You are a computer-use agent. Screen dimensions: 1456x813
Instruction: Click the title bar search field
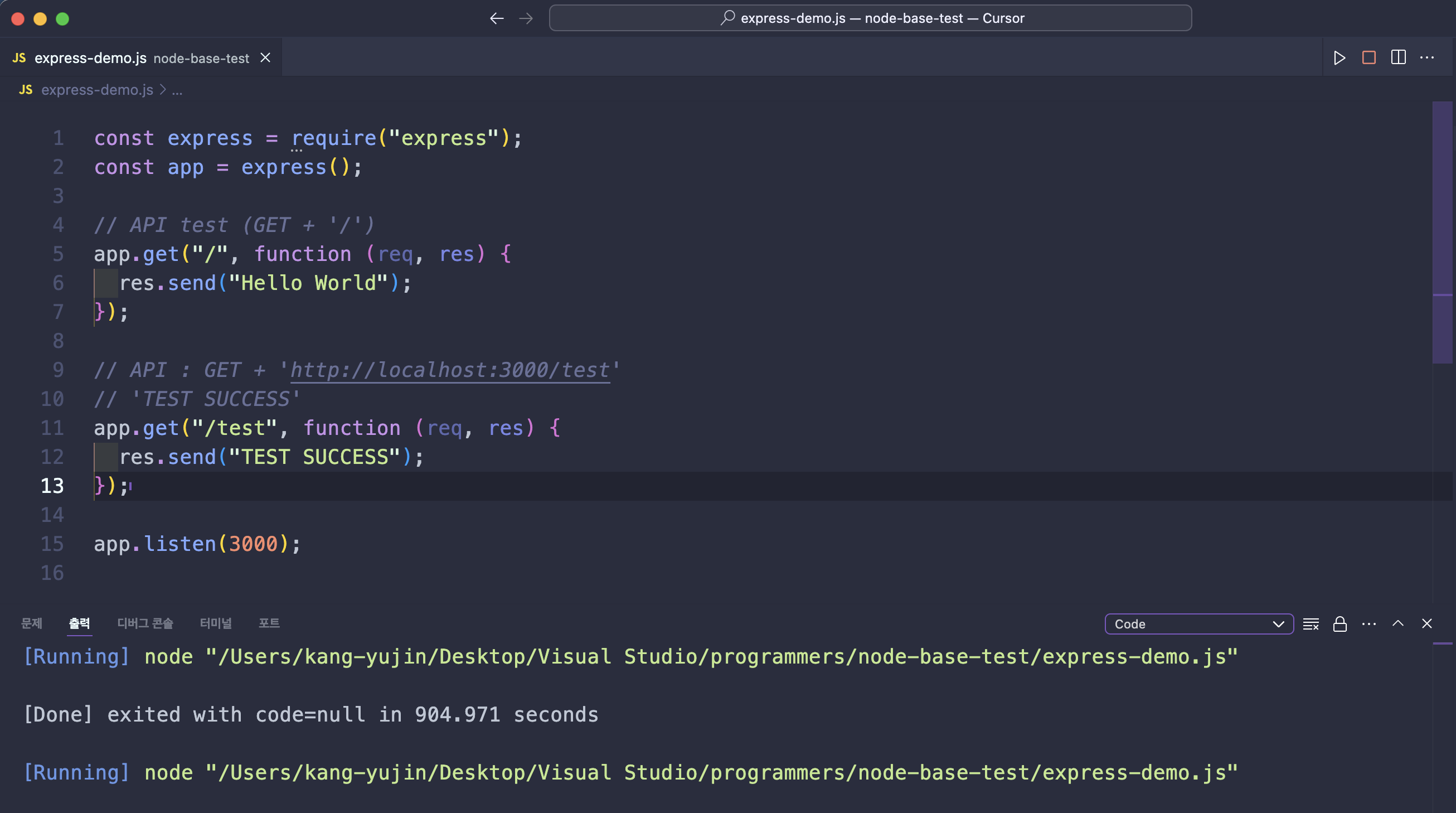[x=871, y=18]
